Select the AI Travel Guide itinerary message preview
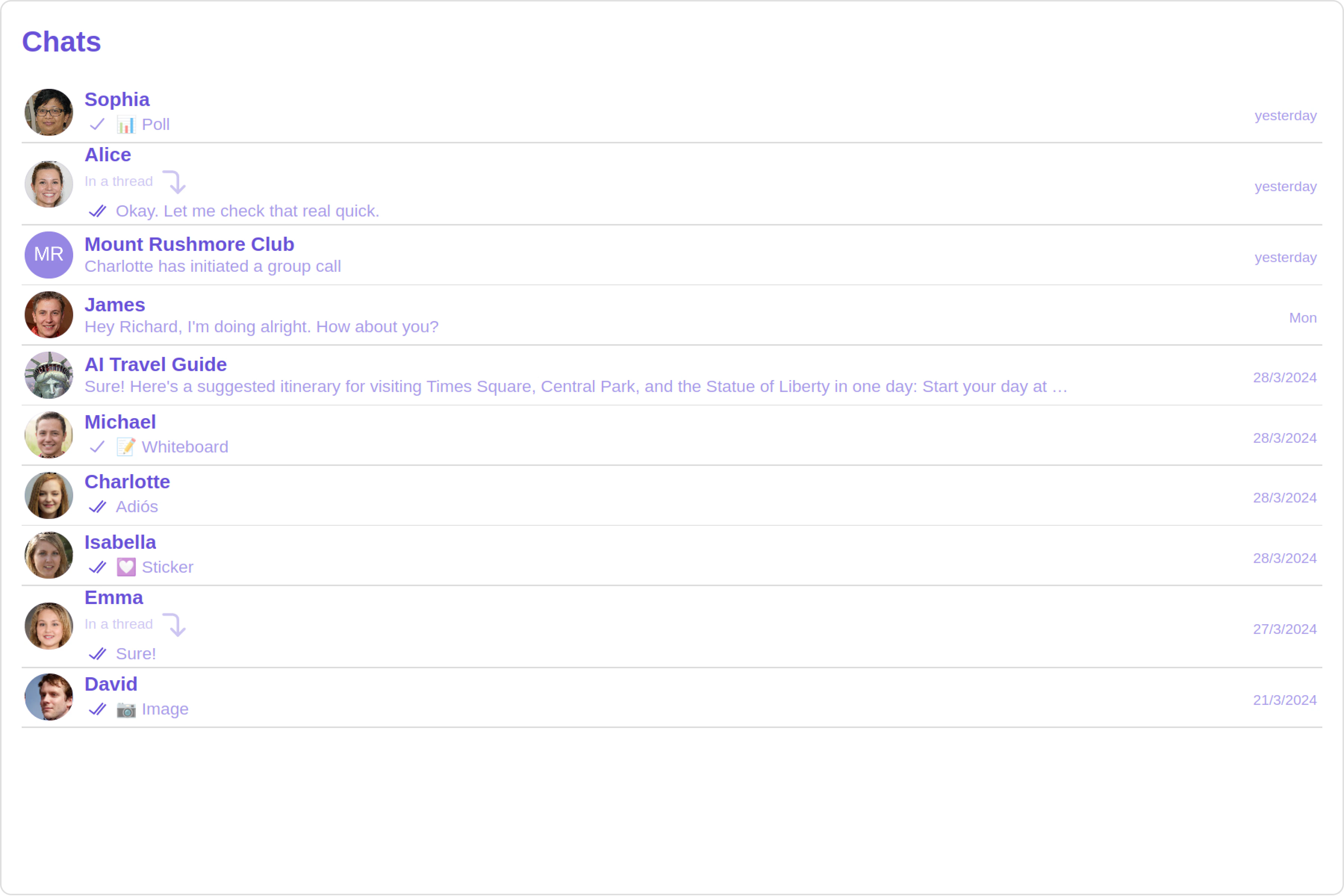The image size is (1344, 896). click(x=576, y=386)
